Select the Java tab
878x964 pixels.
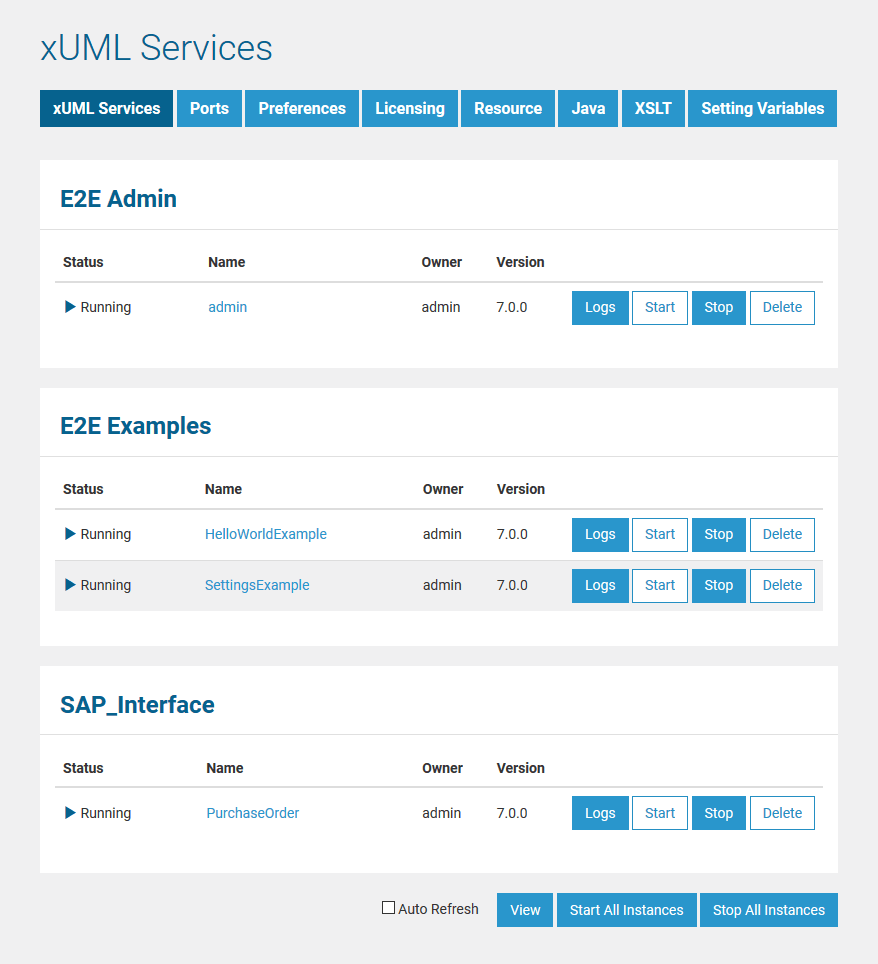588,108
